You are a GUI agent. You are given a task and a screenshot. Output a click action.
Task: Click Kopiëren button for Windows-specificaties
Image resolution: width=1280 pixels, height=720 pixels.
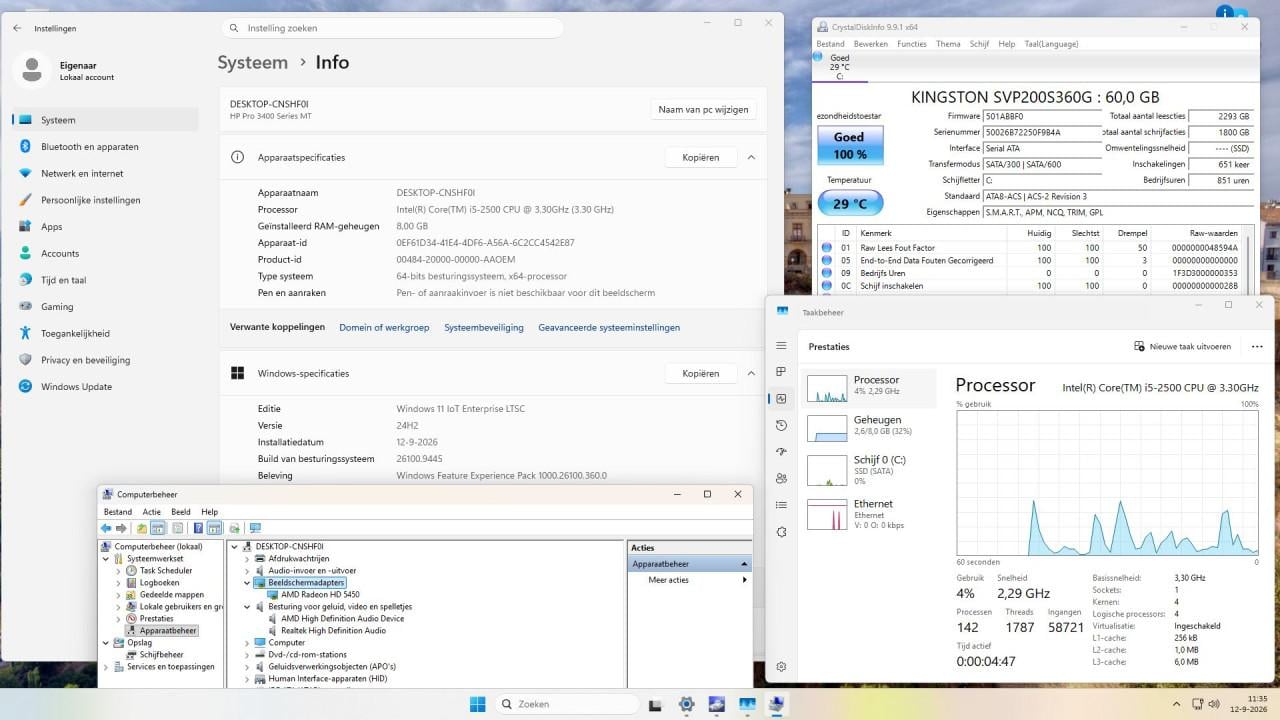(x=700, y=373)
